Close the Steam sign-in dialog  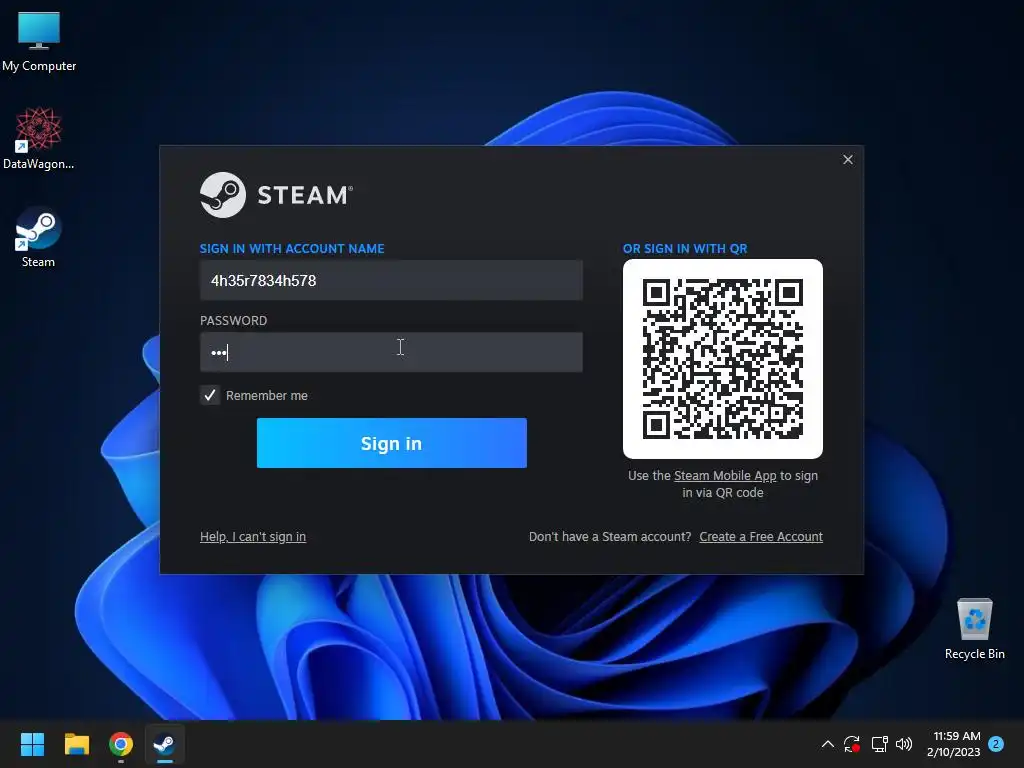tap(848, 159)
